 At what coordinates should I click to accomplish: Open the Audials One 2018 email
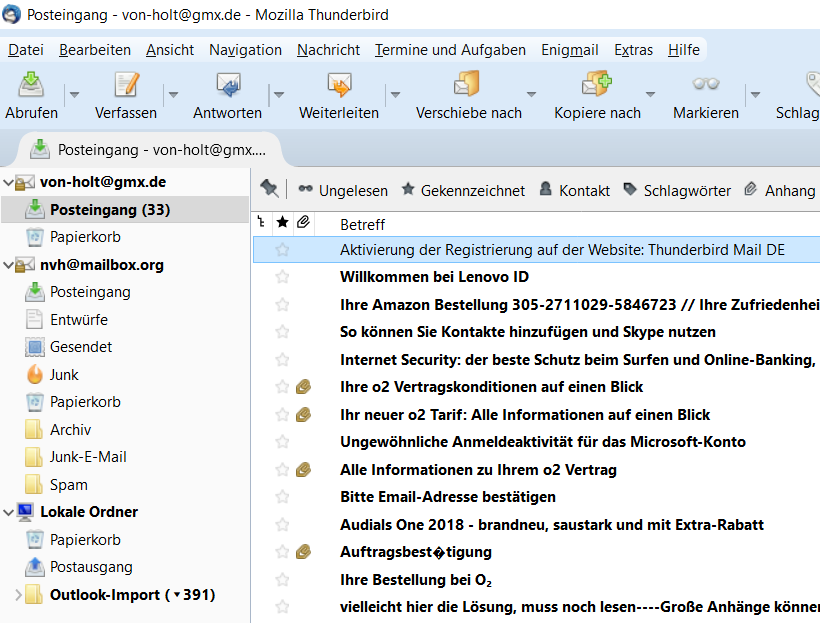pos(551,524)
